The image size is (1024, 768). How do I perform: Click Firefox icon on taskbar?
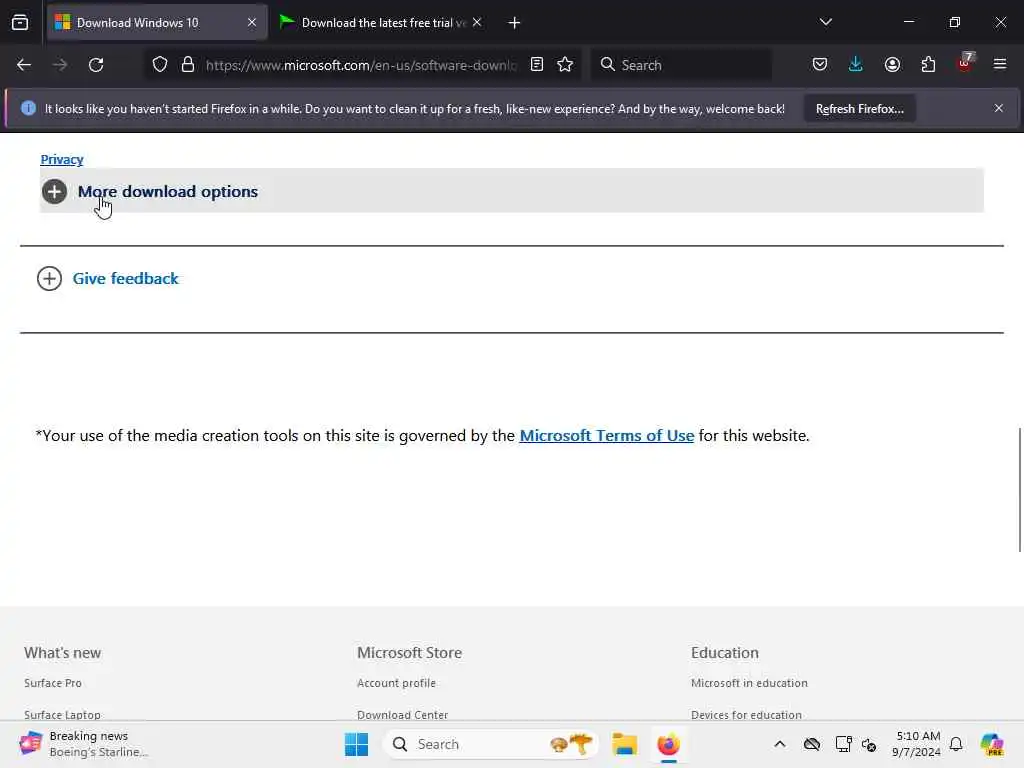pyautogui.click(x=669, y=744)
